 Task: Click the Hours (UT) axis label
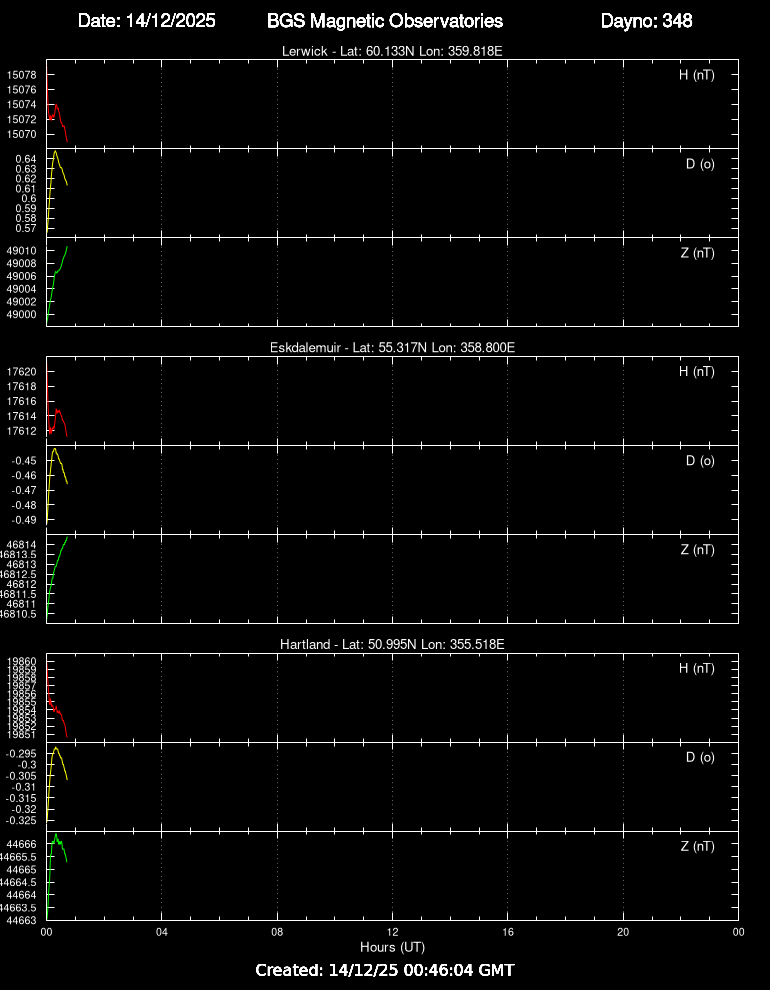pos(392,946)
